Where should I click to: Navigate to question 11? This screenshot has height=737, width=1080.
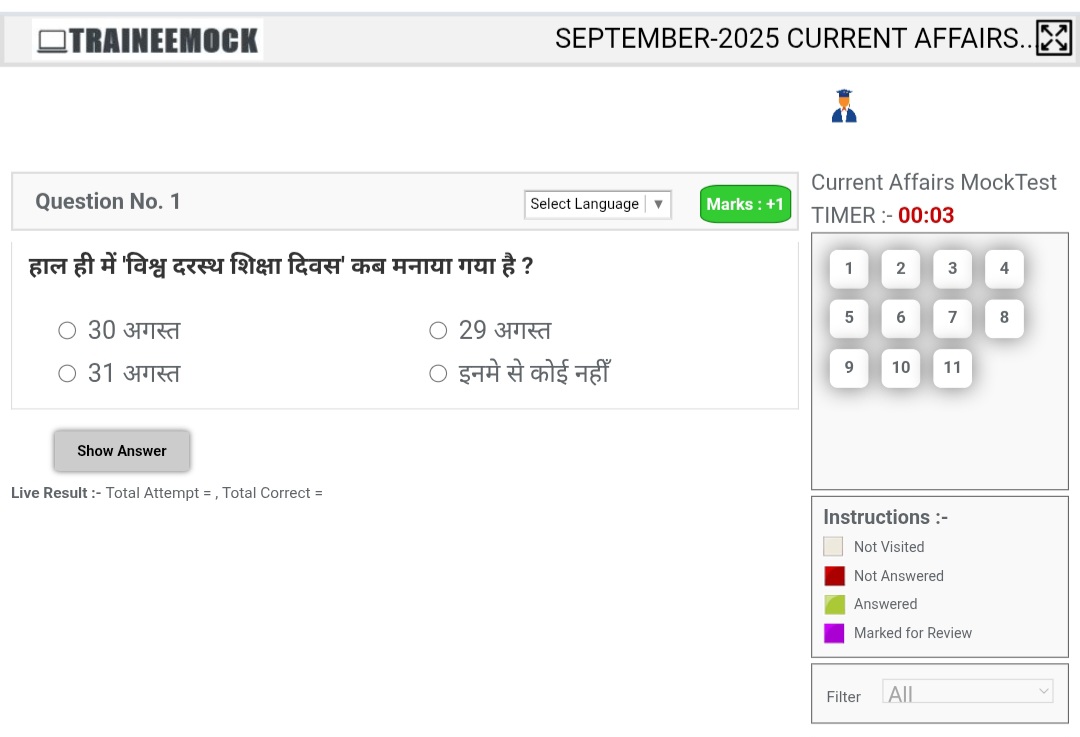(x=952, y=368)
